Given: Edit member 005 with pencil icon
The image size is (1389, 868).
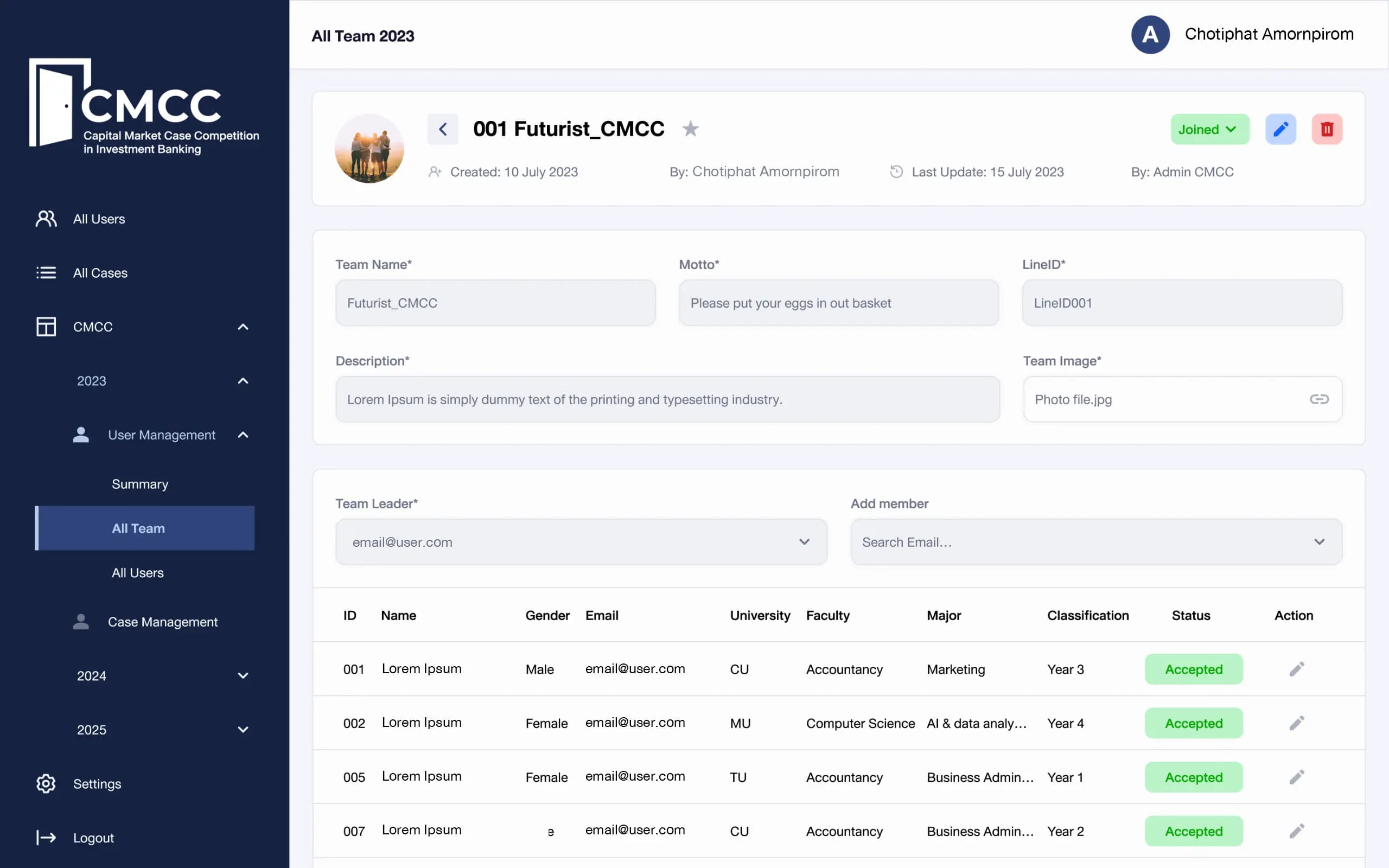Looking at the screenshot, I should [1297, 777].
